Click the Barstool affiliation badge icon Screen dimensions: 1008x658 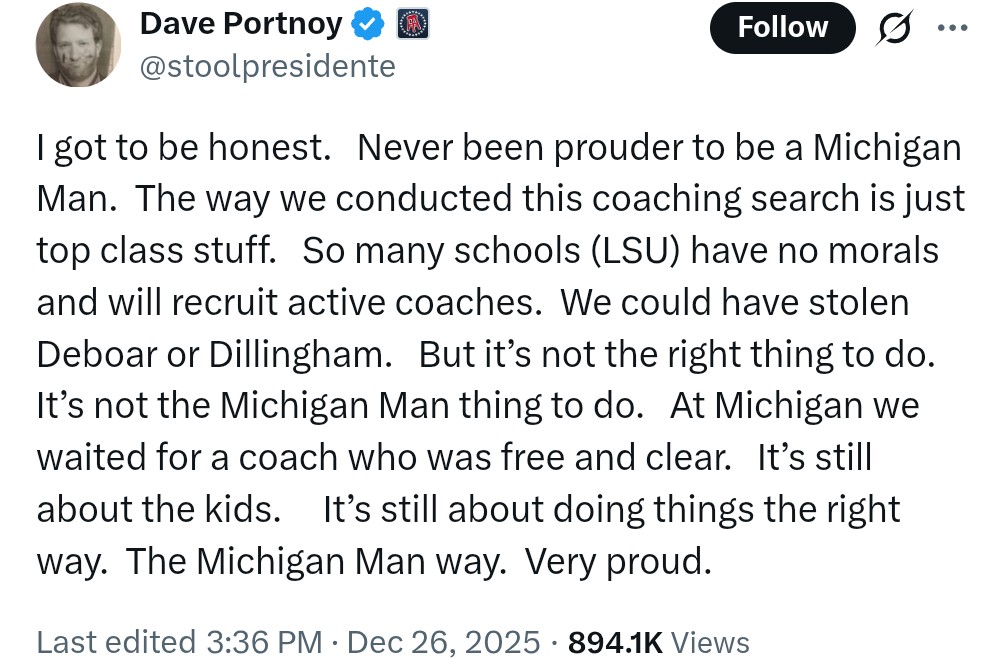pos(412,24)
